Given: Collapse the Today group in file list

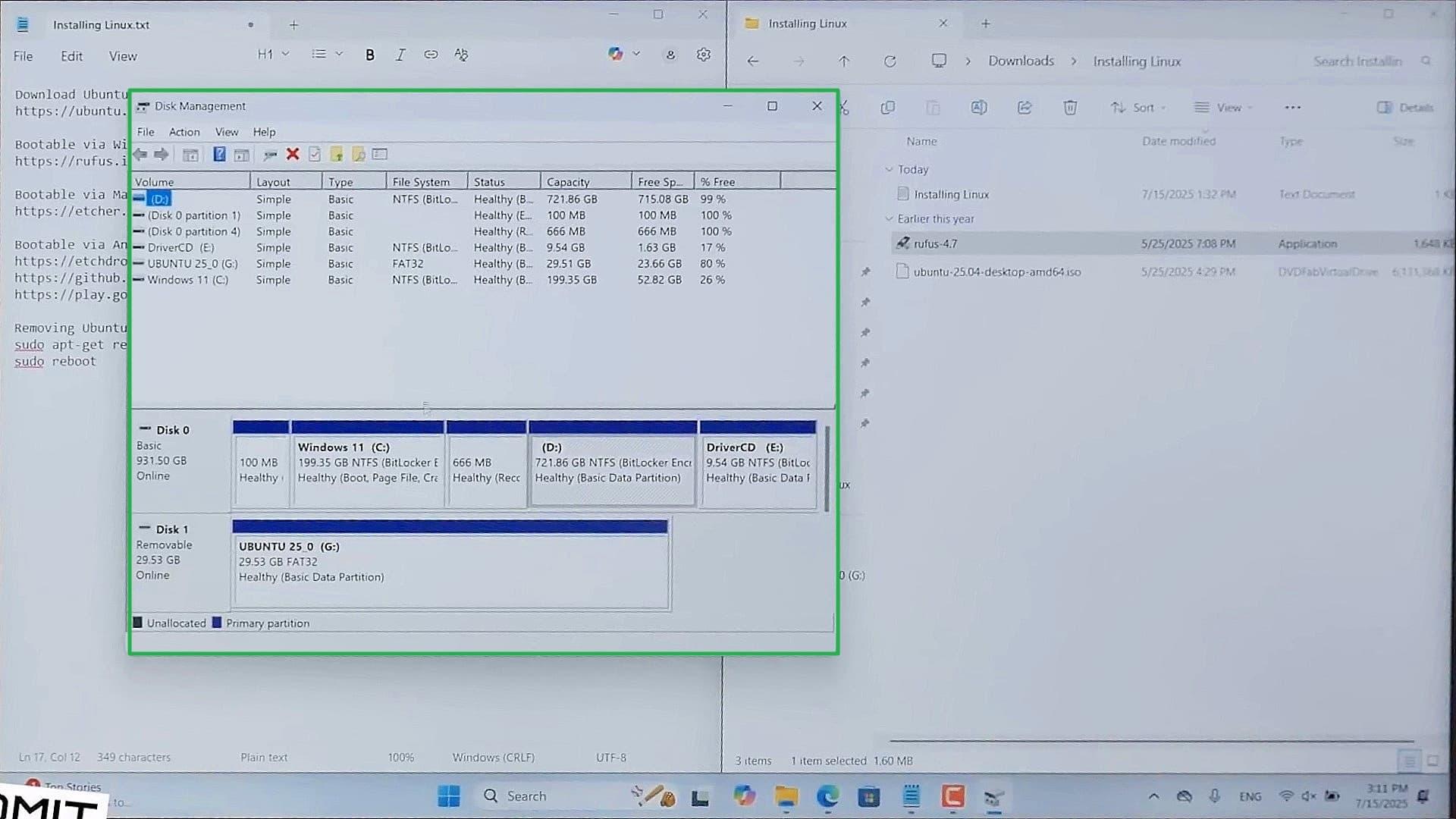Looking at the screenshot, I should tap(889, 169).
